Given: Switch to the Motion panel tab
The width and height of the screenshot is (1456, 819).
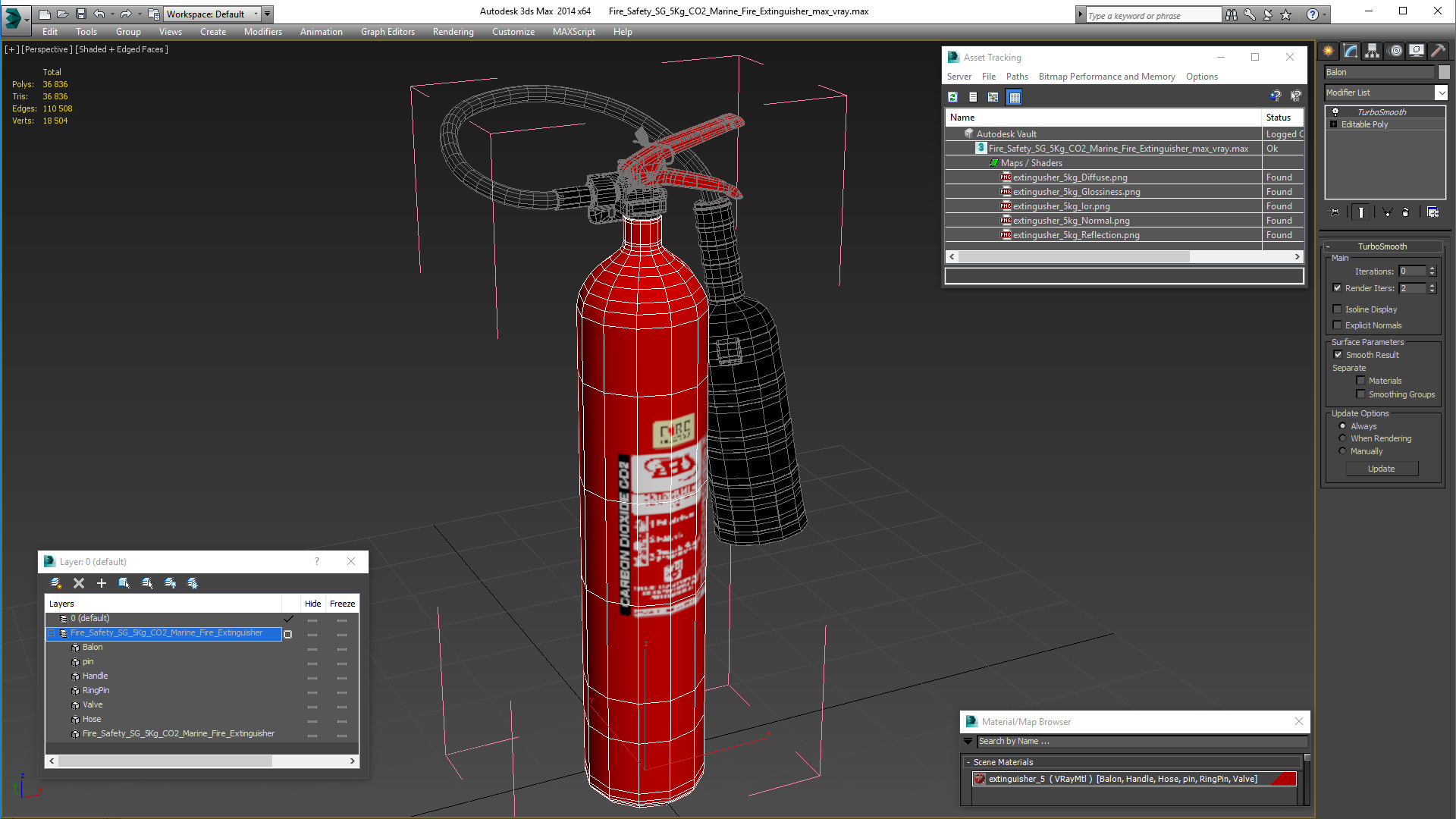Looking at the screenshot, I should click(1395, 51).
